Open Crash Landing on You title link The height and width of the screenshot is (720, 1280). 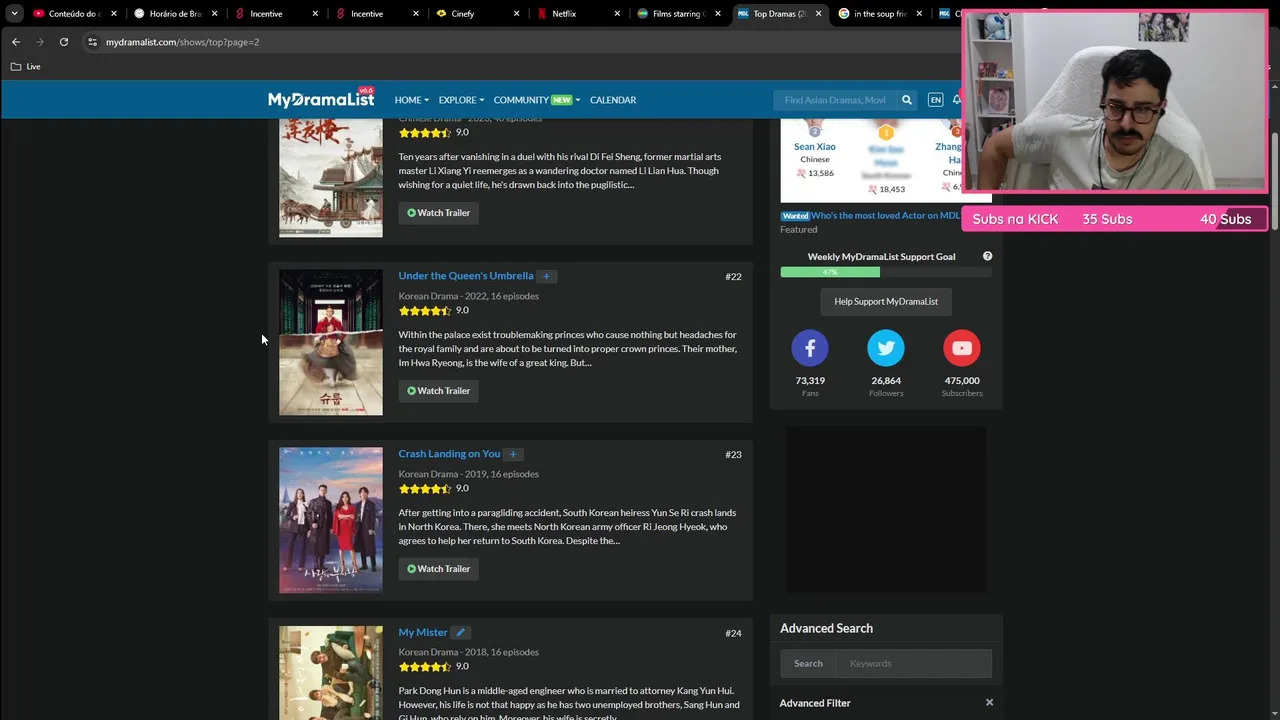pyautogui.click(x=449, y=454)
